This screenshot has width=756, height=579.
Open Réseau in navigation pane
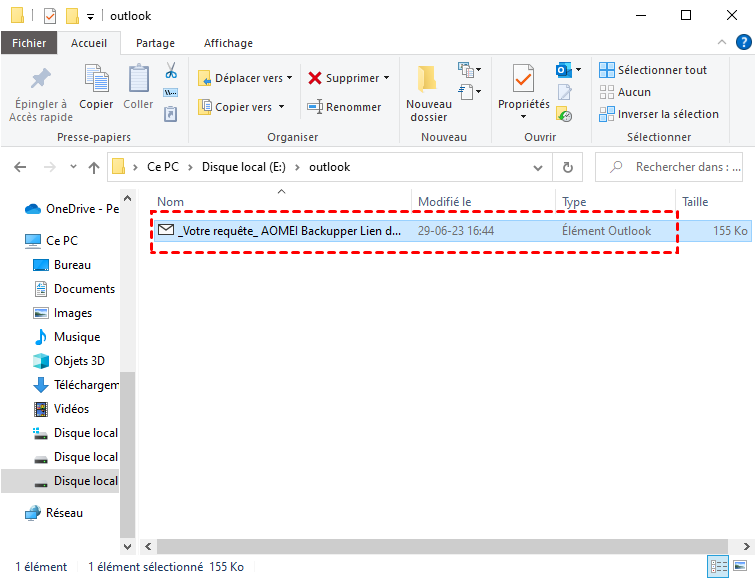pyautogui.click(x=54, y=512)
